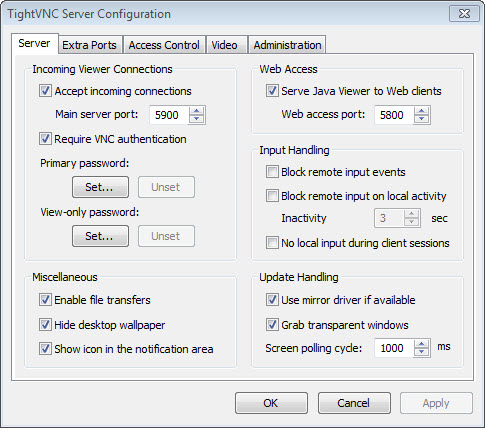Enable No local input during client sessions
Screen dimensions: 485x428
(x=272, y=243)
